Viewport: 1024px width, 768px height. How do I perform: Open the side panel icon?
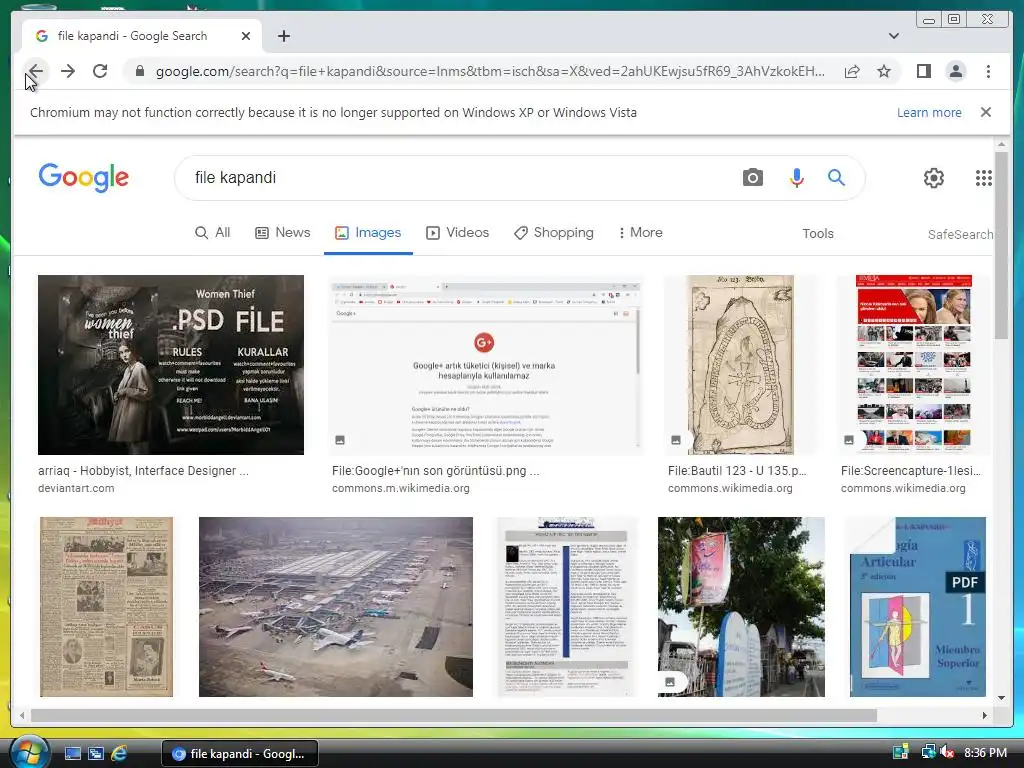tap(923, 71)
